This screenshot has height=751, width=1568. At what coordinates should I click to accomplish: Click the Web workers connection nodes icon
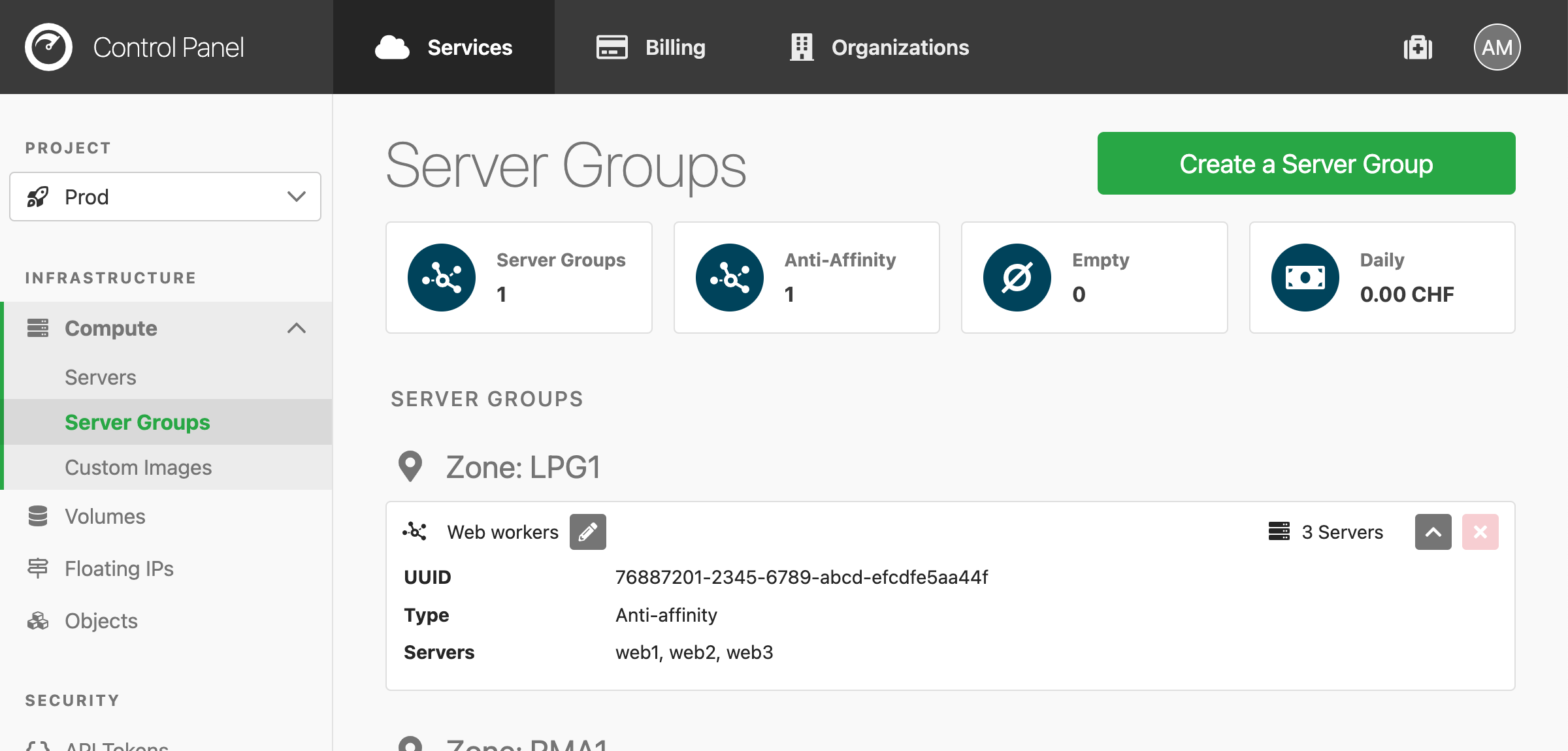pos(415,531)
